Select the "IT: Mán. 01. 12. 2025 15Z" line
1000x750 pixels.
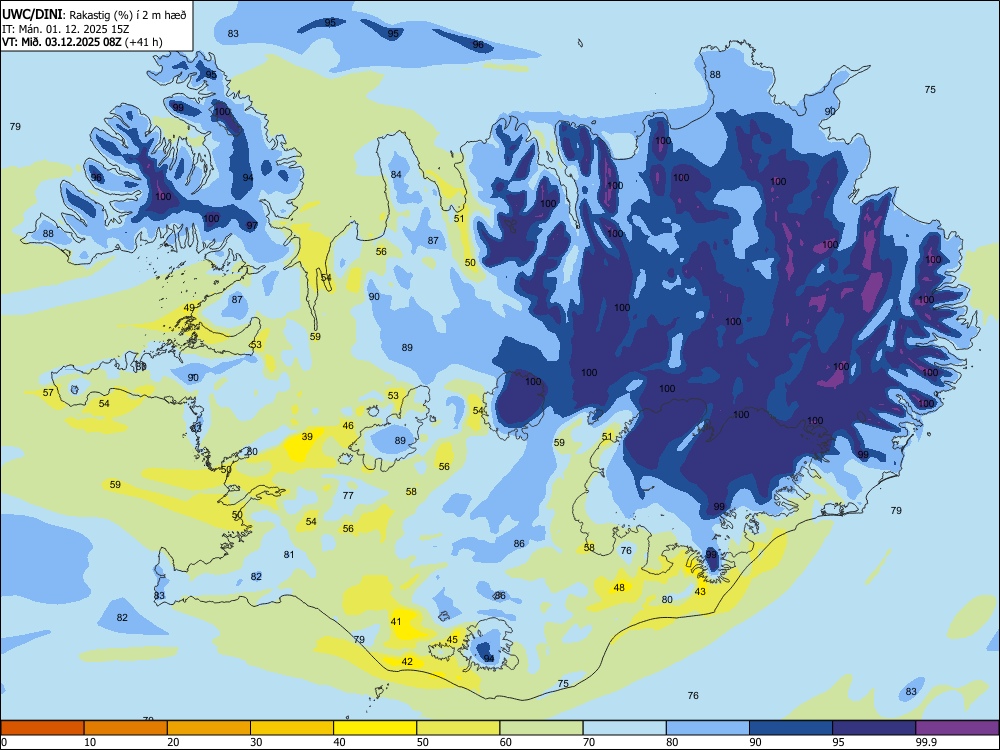(66, 29)
